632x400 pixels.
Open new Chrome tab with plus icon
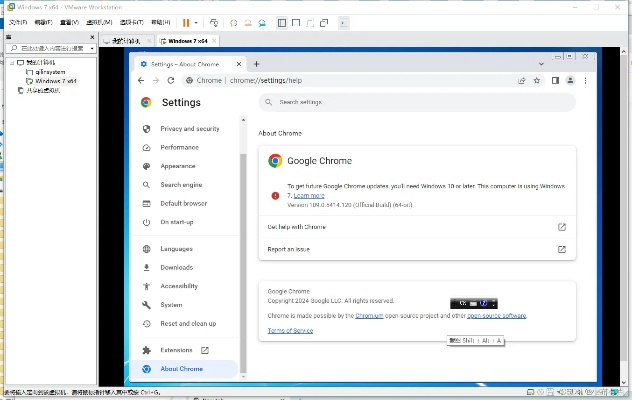click(x=256, y=63)
